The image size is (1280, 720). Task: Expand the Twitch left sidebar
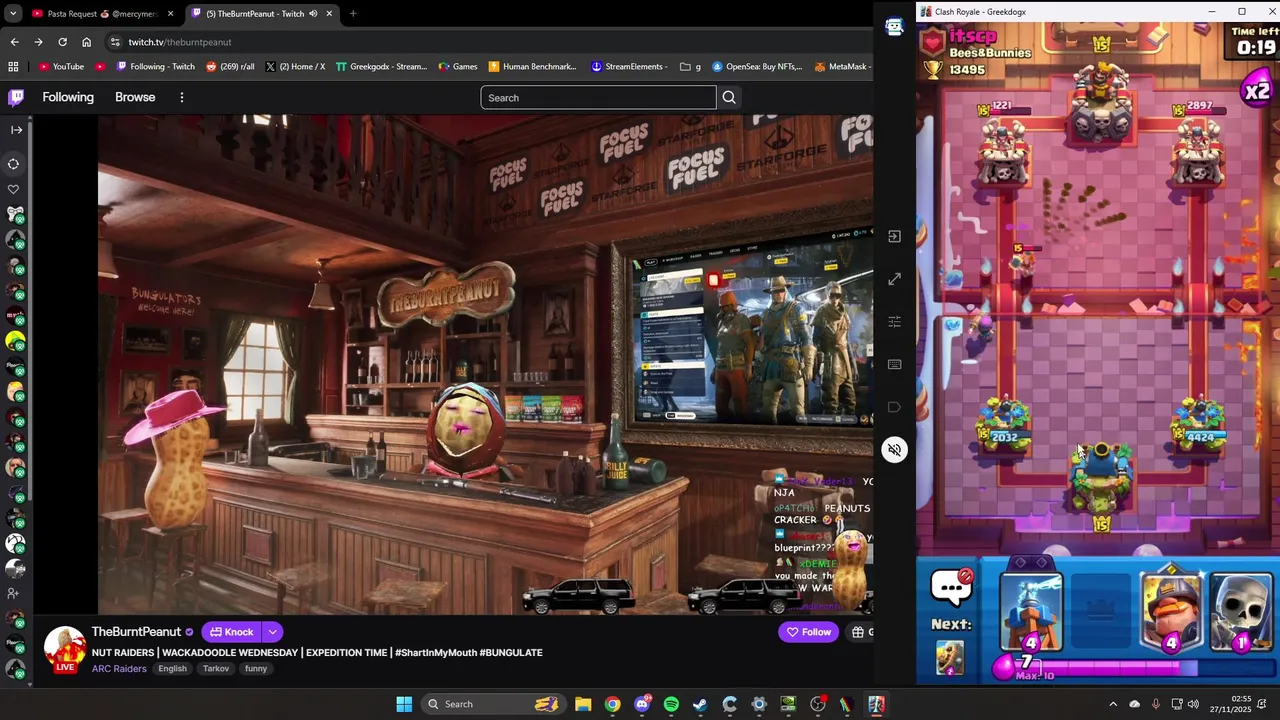(16, 130)
